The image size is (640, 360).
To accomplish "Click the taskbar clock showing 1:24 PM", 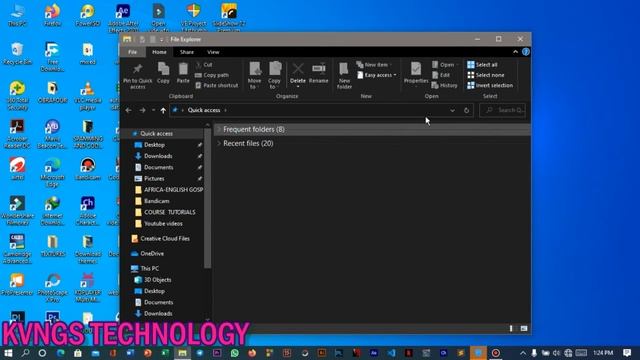I will [x=603, y=353].
